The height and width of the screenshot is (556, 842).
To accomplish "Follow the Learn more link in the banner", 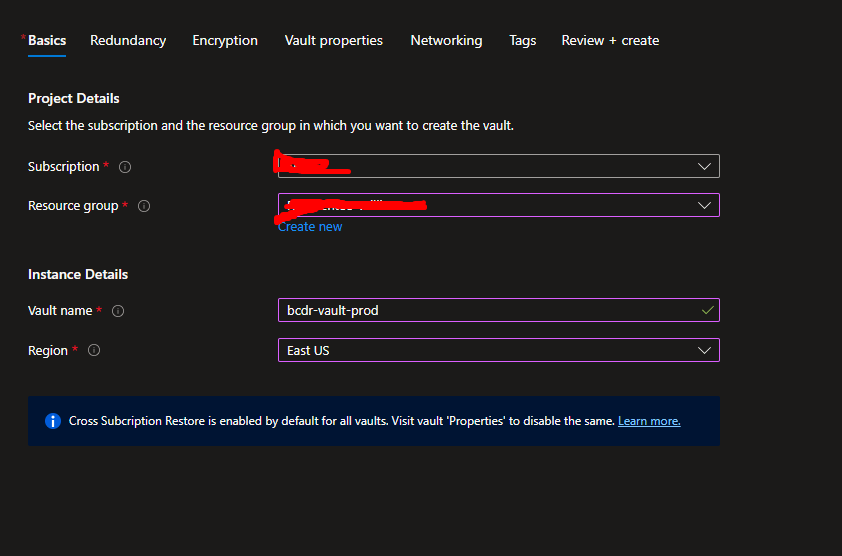I will [x=649, y=421].
